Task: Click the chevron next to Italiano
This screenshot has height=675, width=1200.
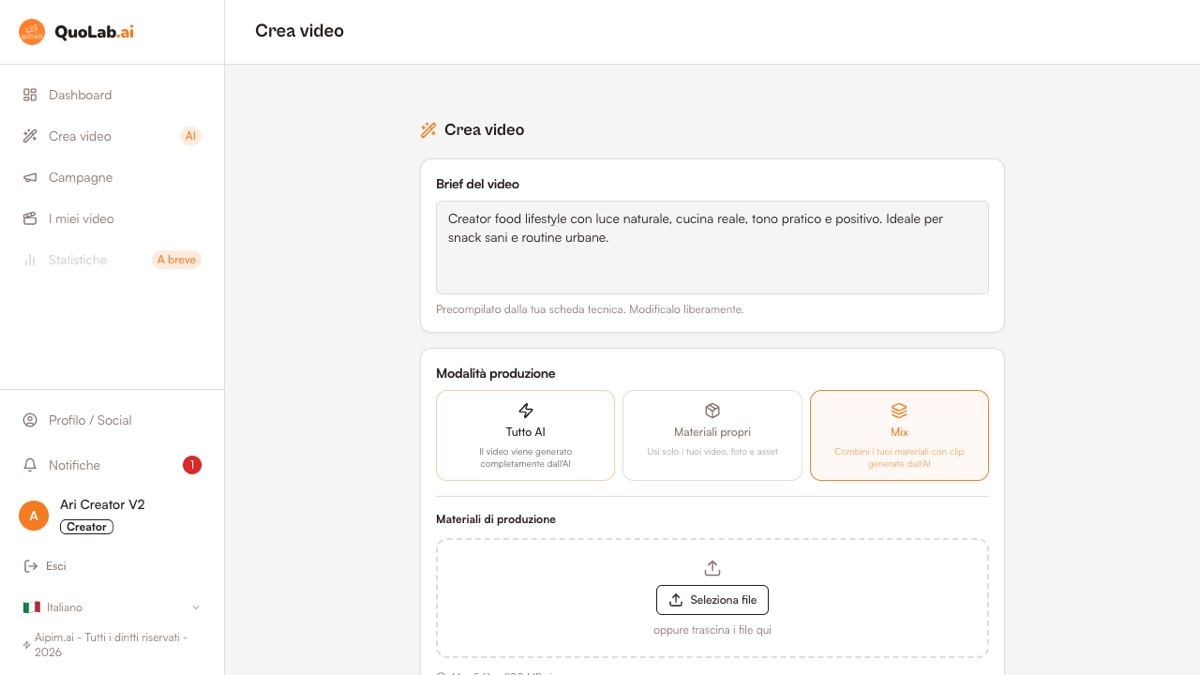Action: point(196,607)
